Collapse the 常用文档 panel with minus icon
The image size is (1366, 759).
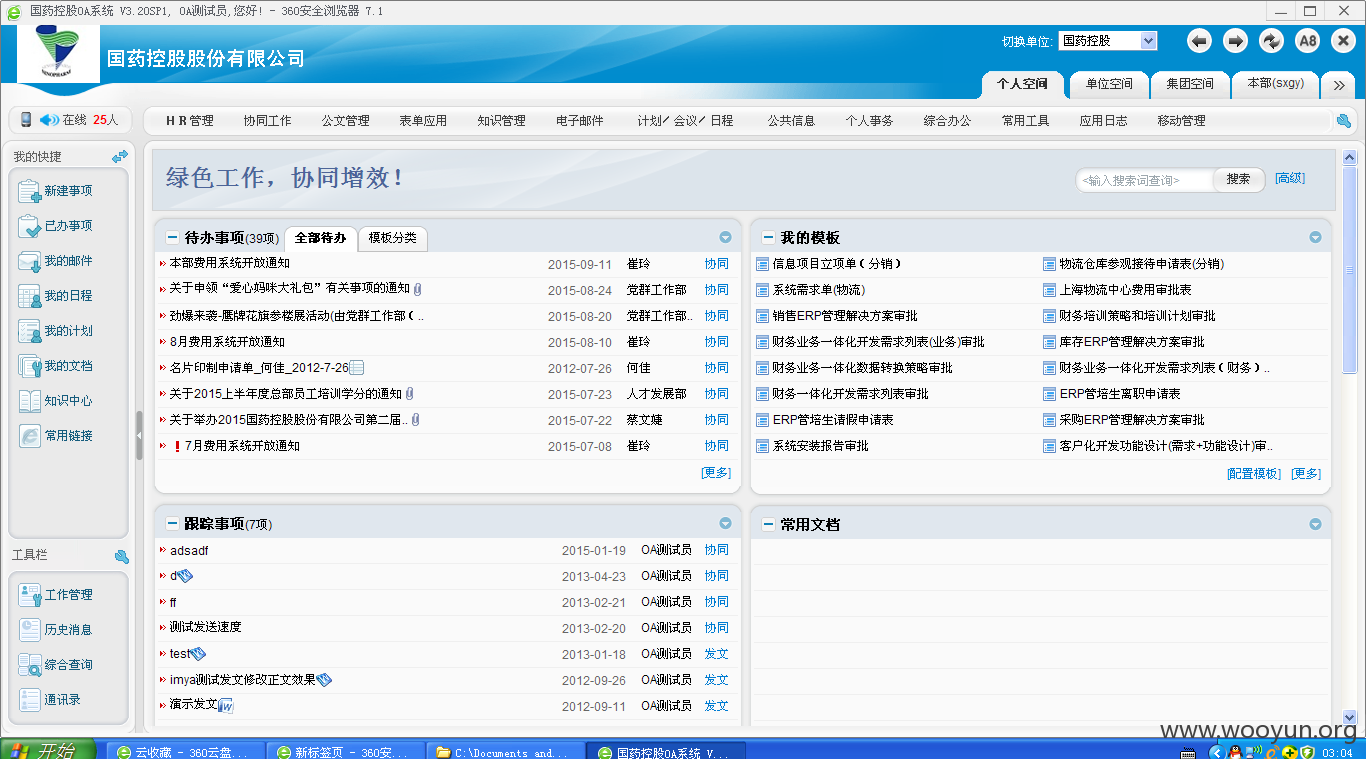click(x=768, y=524)
